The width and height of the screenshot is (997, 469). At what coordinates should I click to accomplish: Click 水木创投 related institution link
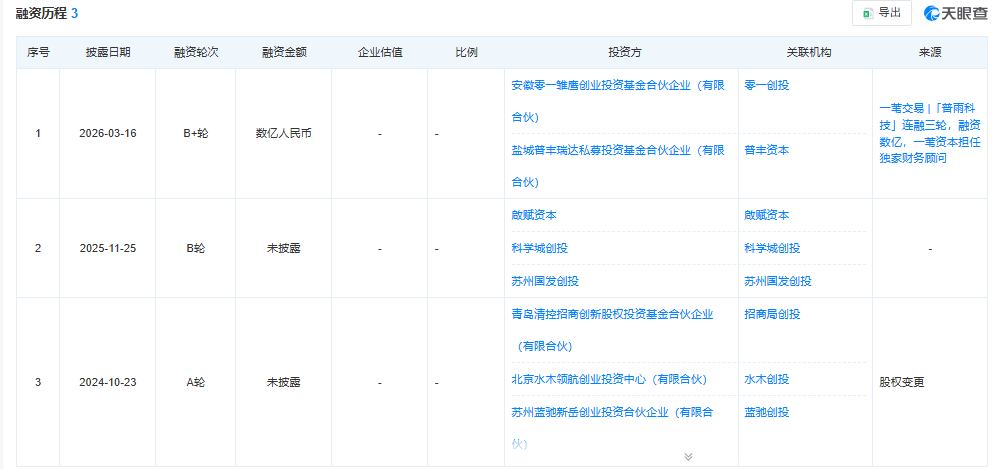pos(766,379)
